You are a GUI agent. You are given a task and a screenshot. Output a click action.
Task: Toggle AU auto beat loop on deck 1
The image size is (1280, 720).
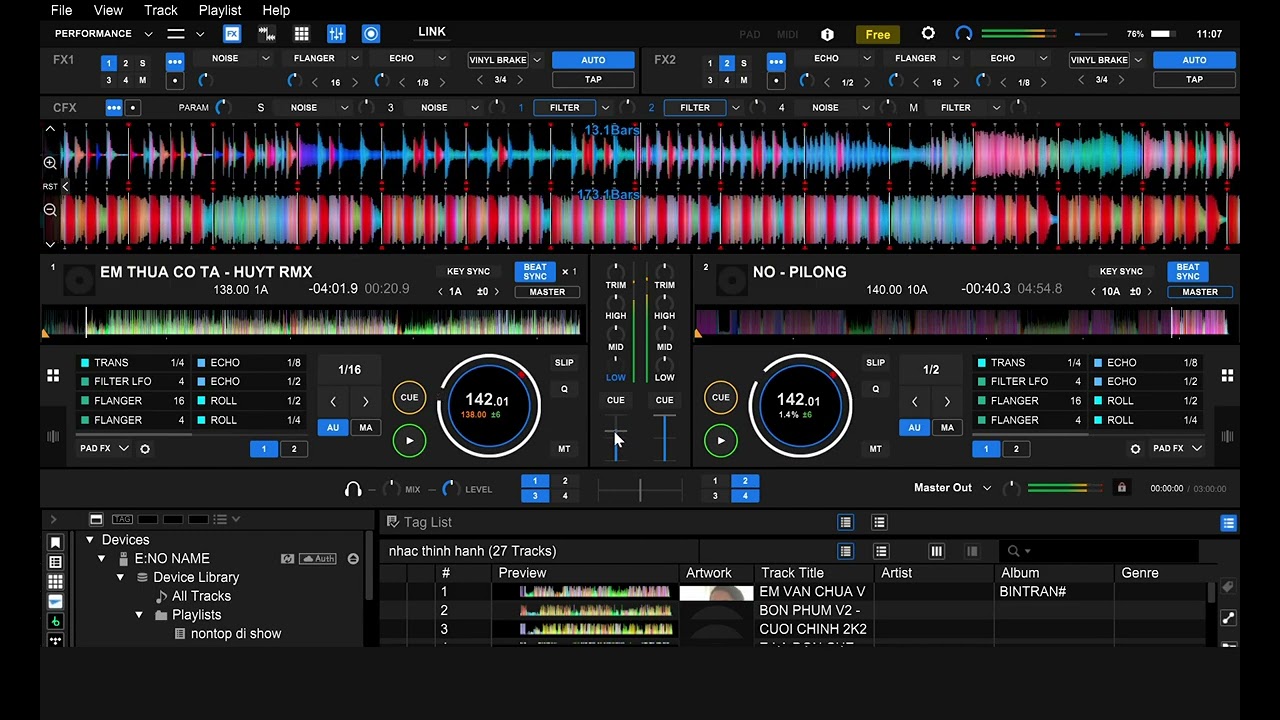point(333,428)
